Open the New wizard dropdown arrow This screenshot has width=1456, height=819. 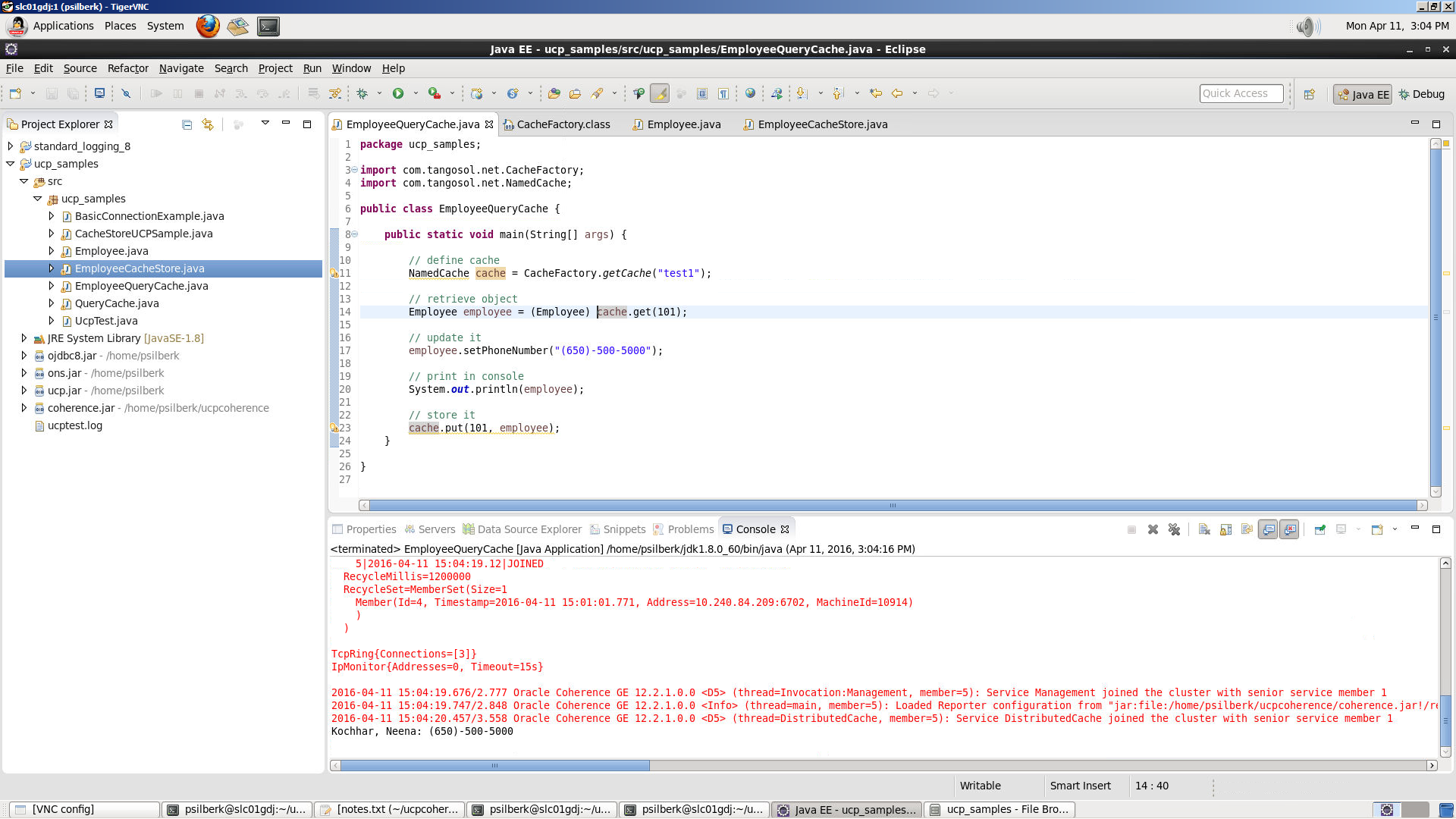click(33, 93)
